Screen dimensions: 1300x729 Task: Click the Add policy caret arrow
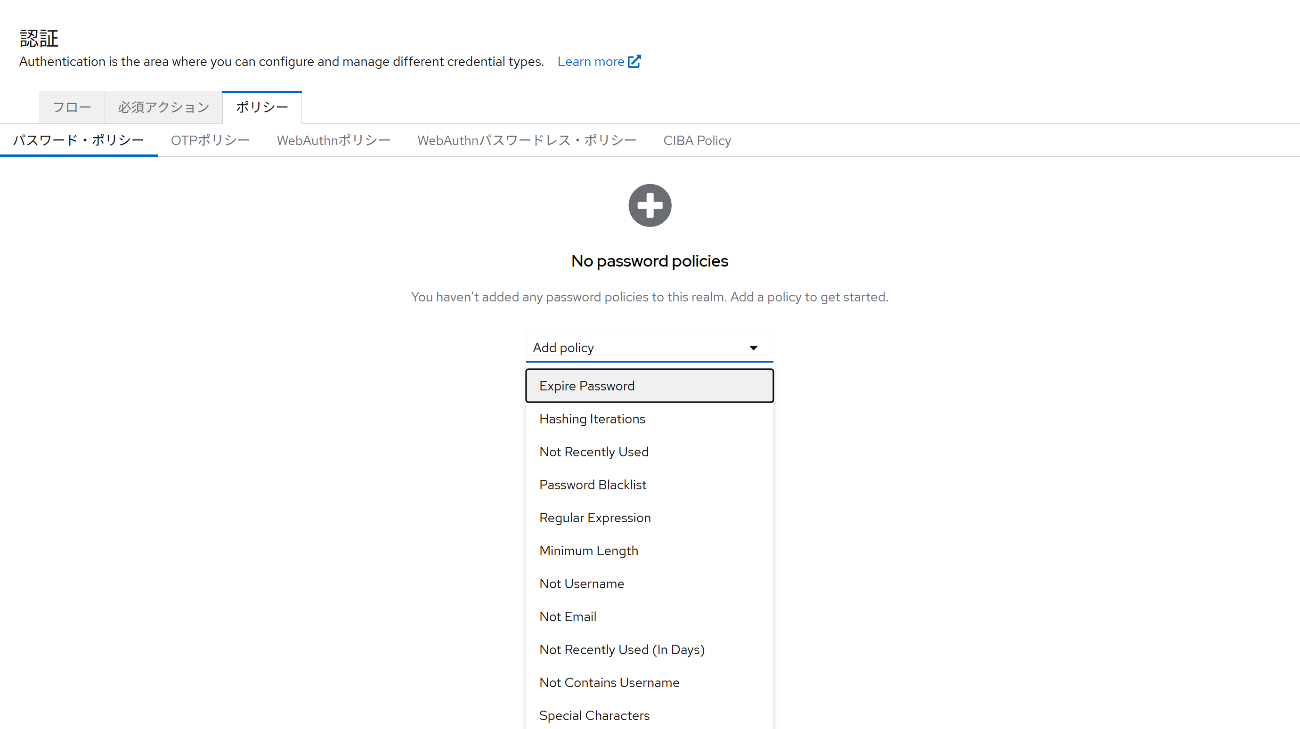click(753, 348)
